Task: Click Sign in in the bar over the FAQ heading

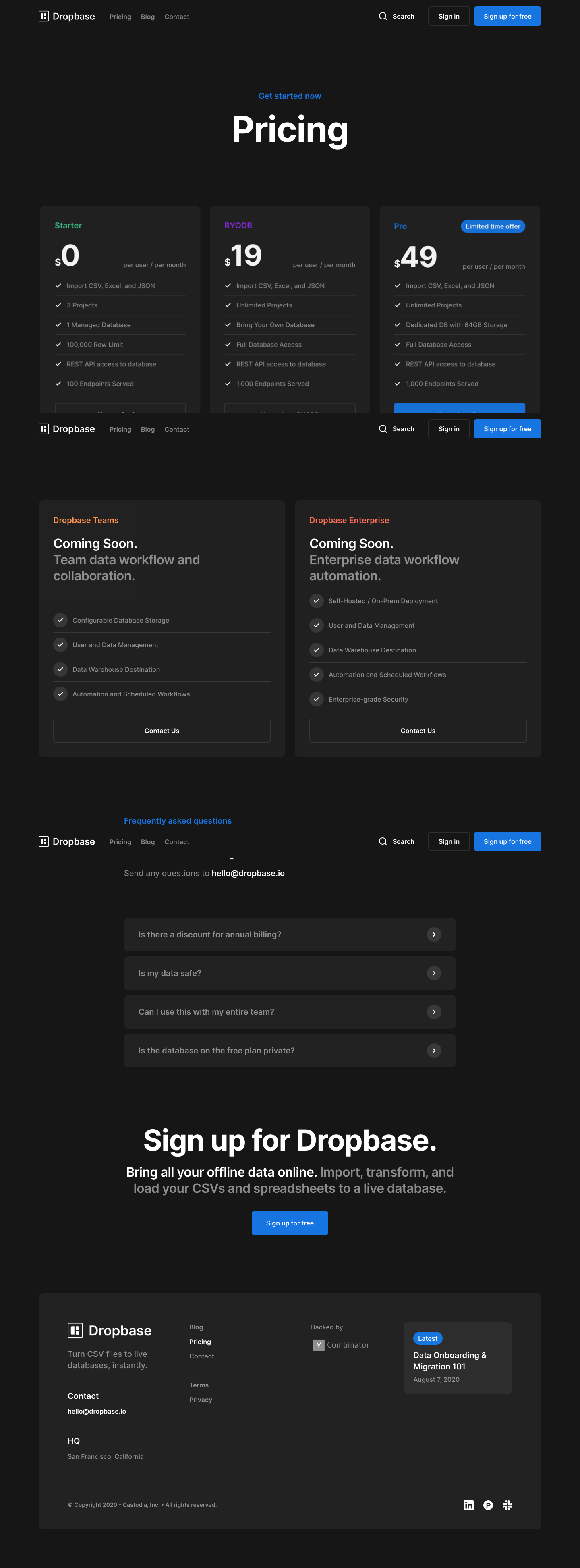Action: coord(449,841)
